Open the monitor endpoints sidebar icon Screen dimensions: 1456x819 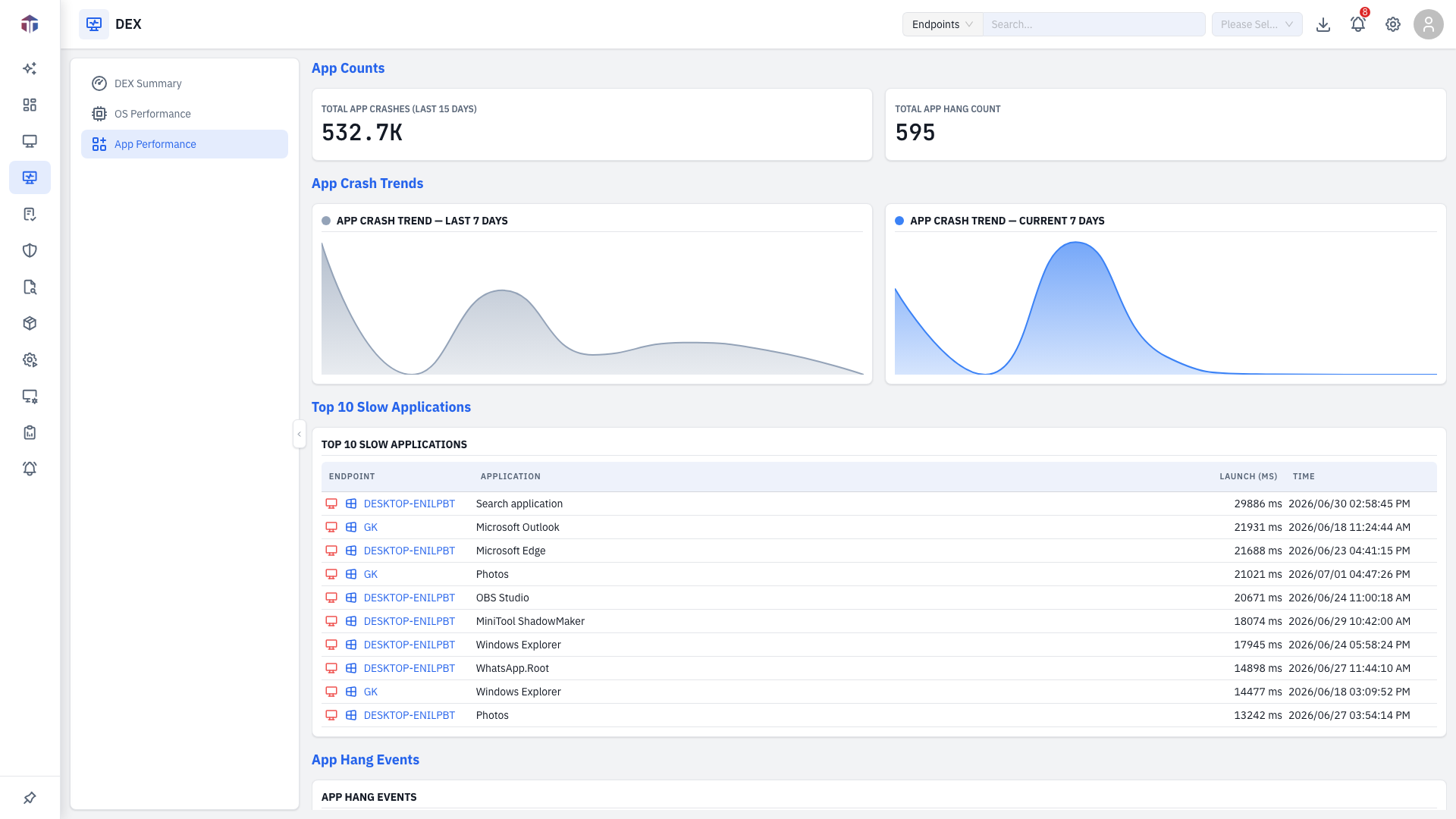point(30,141)
